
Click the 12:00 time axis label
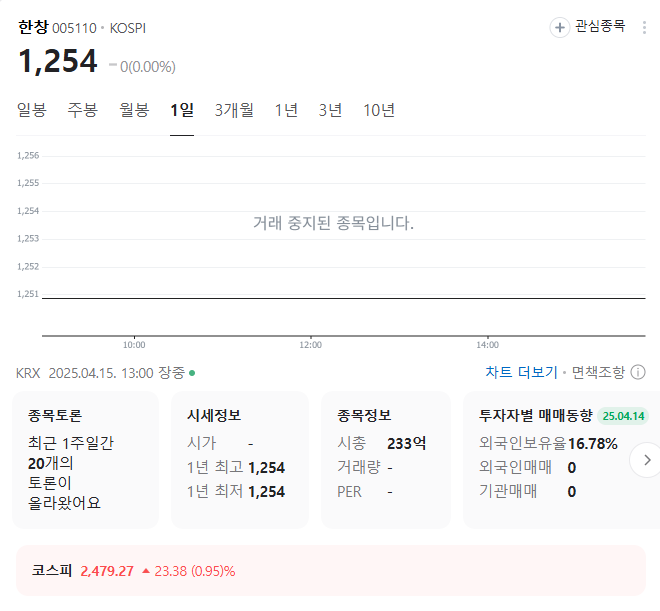coord(311,345)
